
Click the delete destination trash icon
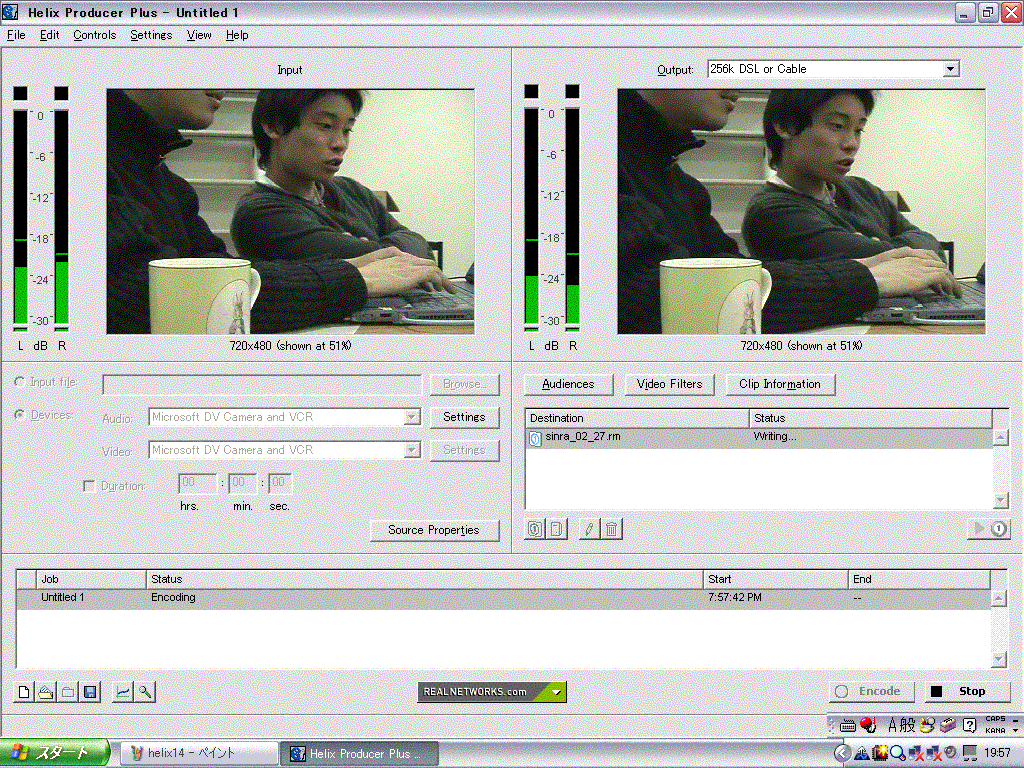coord(612,529)
